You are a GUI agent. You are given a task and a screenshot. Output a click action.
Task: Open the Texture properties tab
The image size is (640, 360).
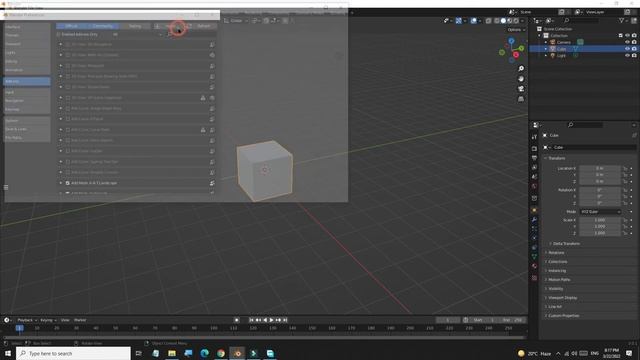tap(534, 278)
